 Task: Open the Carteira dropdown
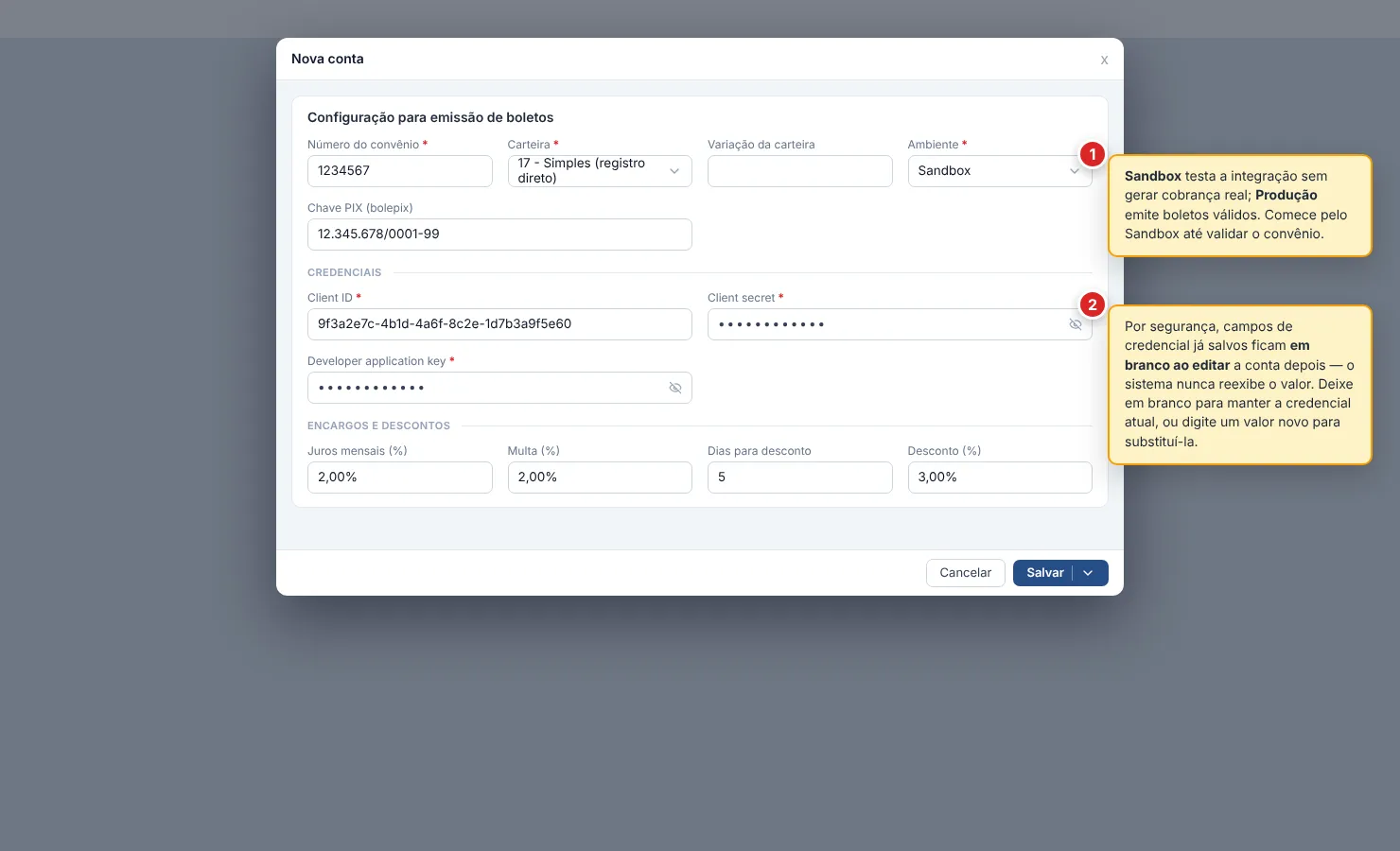click(x=600, y=171)
